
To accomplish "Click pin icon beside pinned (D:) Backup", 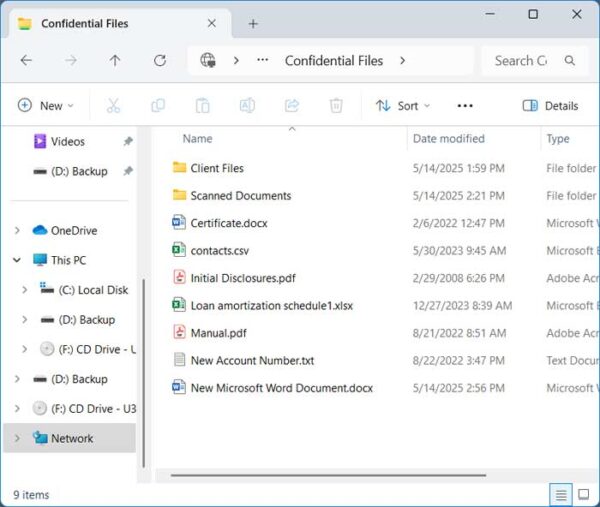I will click(128, 171).
